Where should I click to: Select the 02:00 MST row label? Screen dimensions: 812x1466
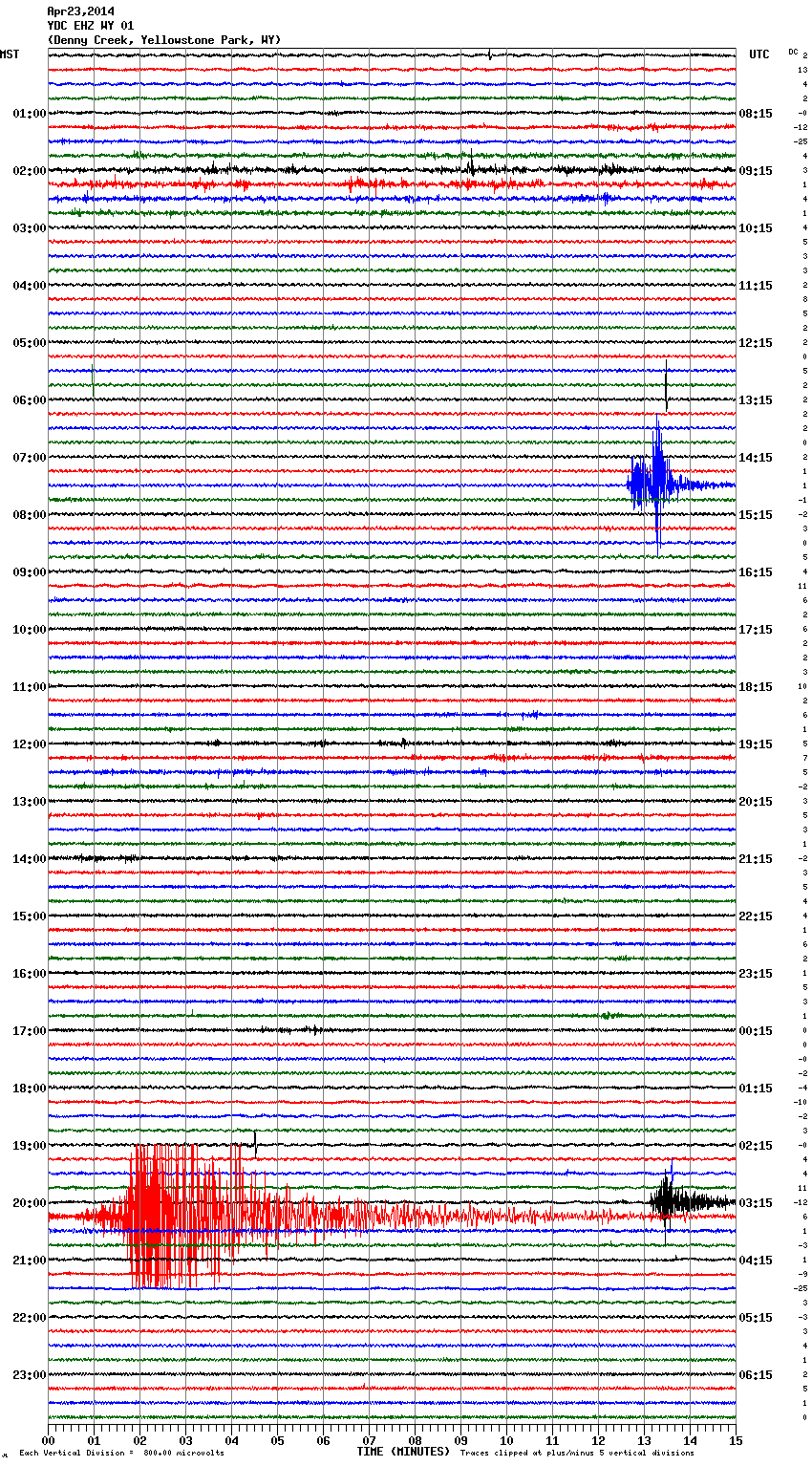tap(30, 171)
